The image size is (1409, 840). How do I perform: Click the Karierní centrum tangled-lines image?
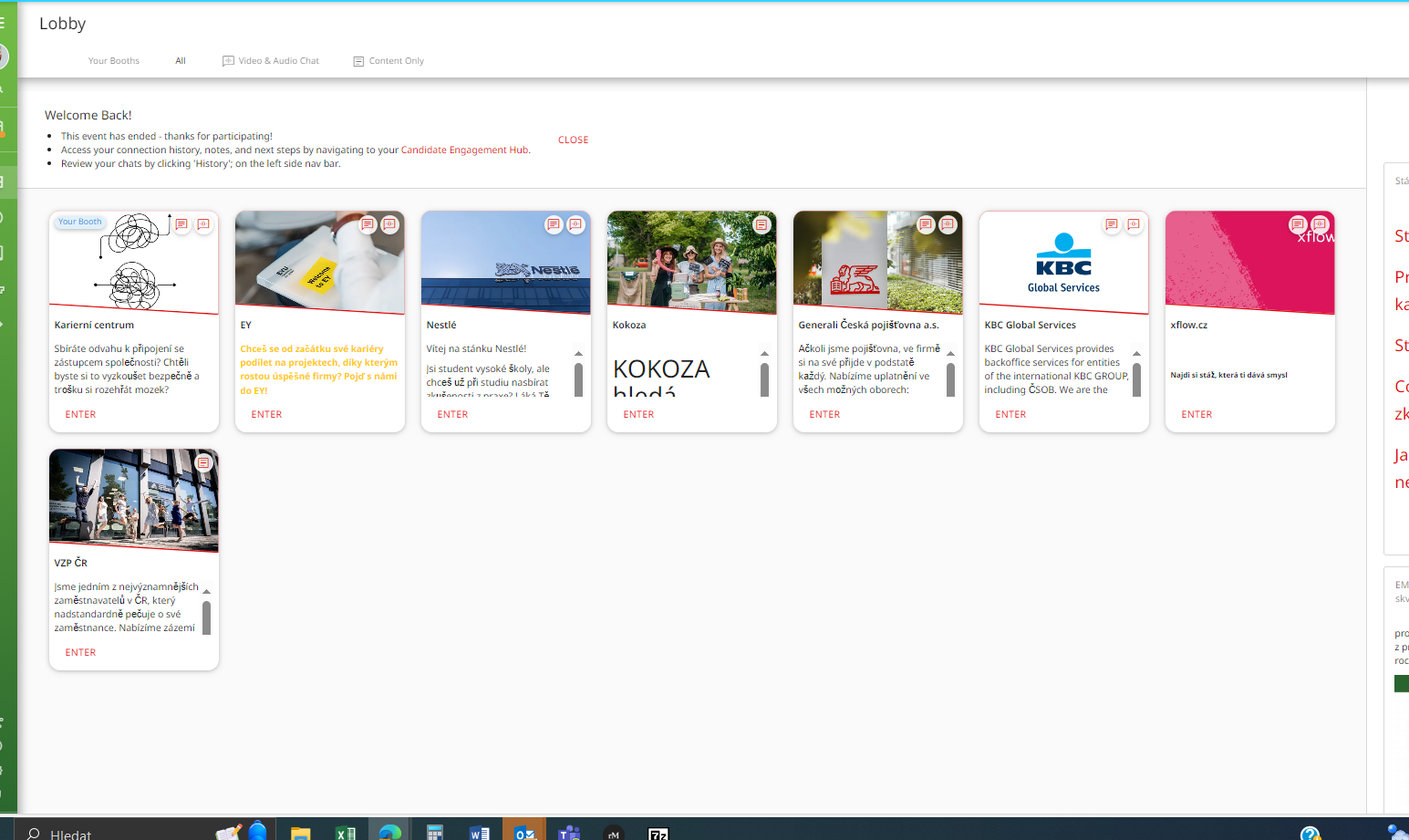[134, 262]
